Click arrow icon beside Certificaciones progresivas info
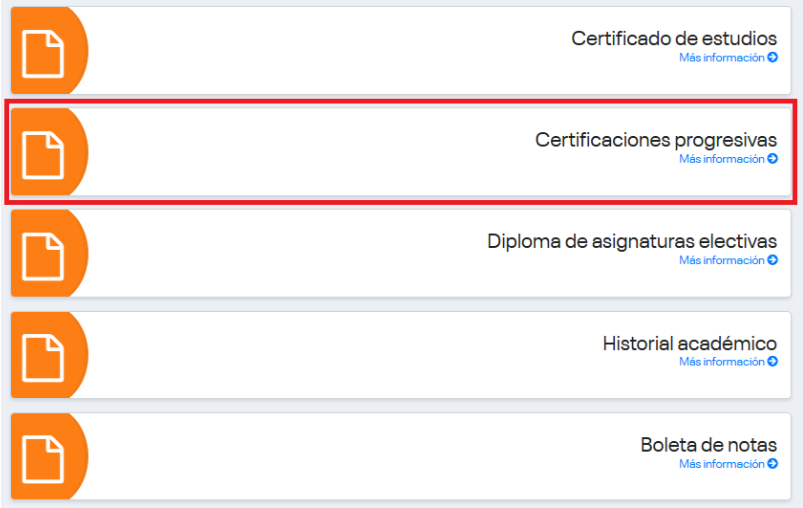The width and height of the screenshot is (803, 508). tap(773, 159)
